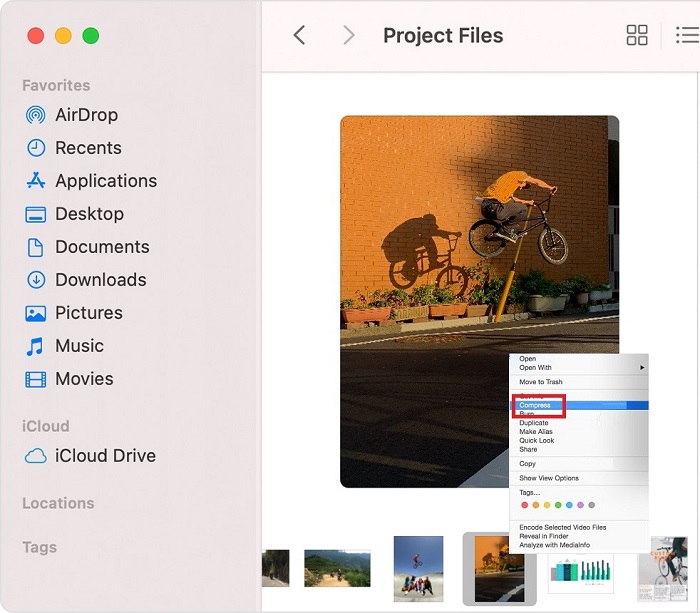This screenshot has height=613, width=700.
Task: Select the bicycle poster thumbnail on the right
Action: [663, 569]
